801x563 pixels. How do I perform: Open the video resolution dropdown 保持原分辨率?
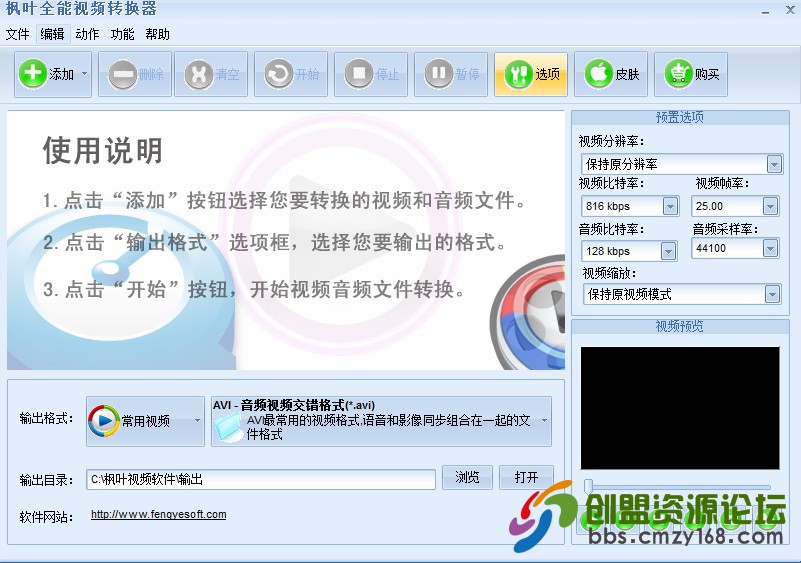pos(681,164)
